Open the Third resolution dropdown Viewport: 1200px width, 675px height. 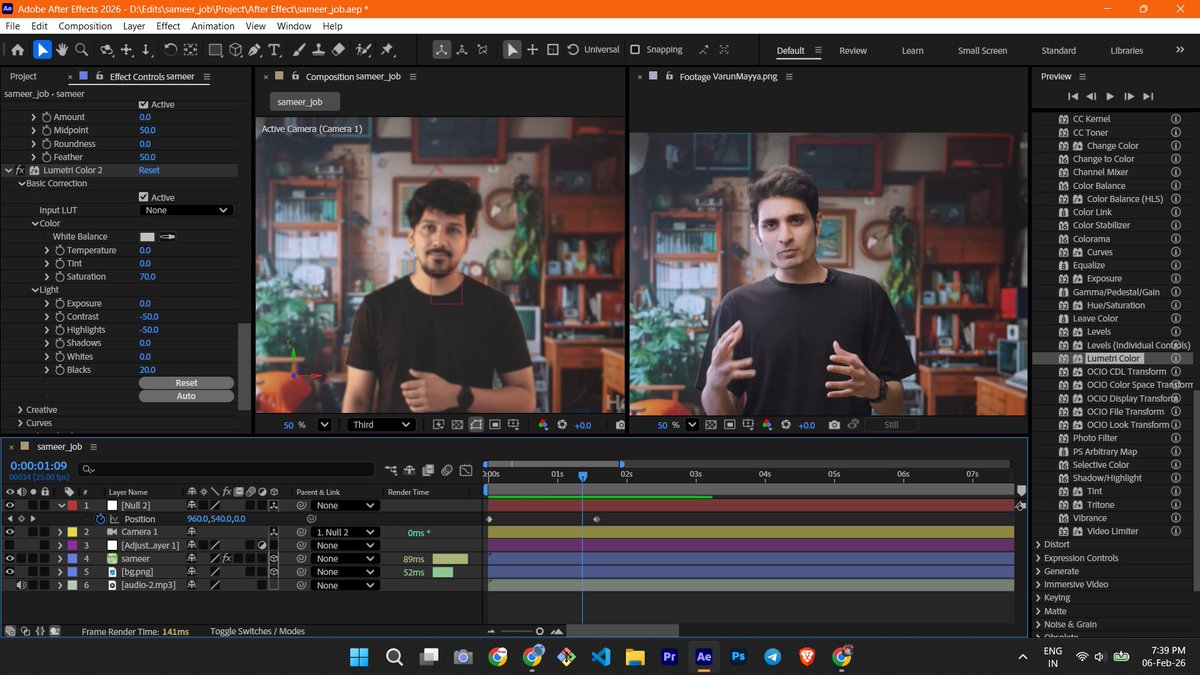pos(380,425)
